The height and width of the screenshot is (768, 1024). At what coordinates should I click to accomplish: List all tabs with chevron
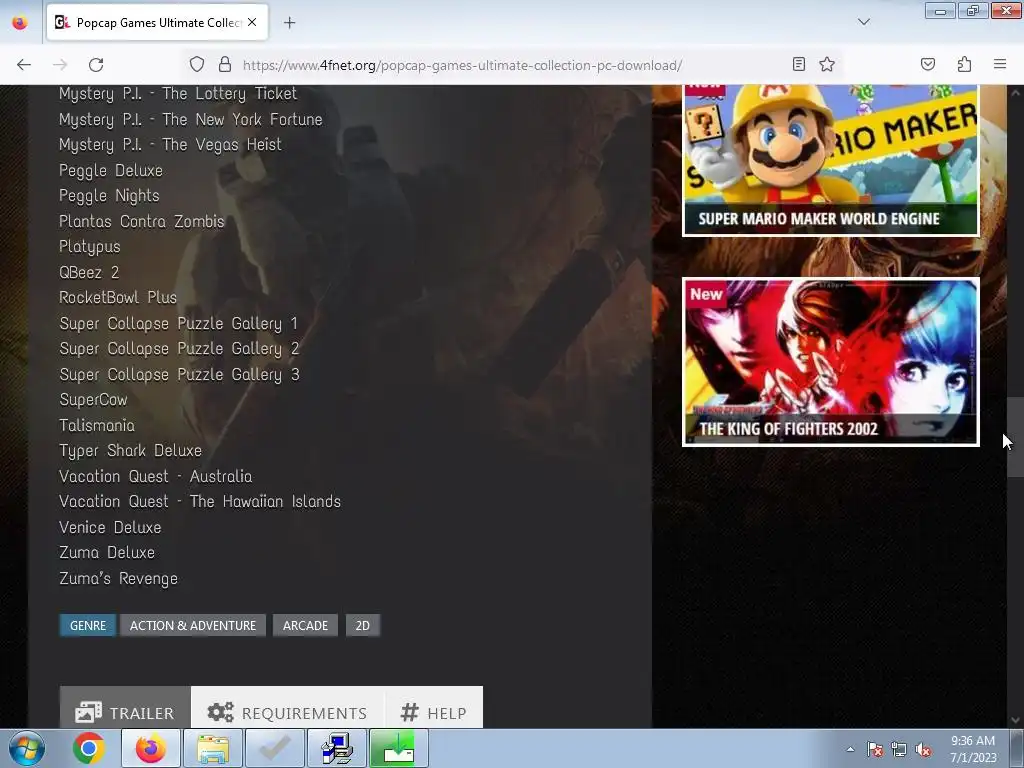coord(863,22)
